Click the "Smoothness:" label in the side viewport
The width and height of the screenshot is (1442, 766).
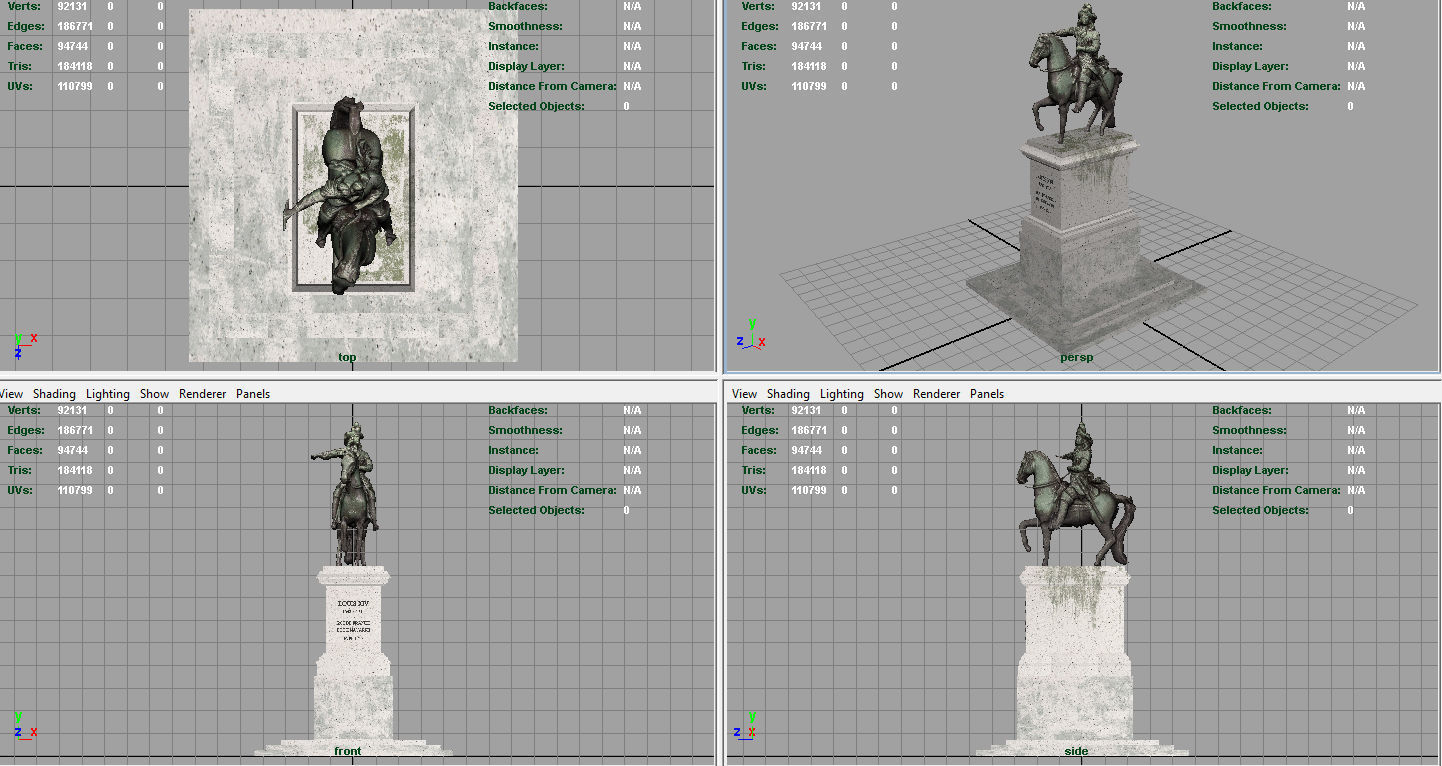click(1249, 430)
